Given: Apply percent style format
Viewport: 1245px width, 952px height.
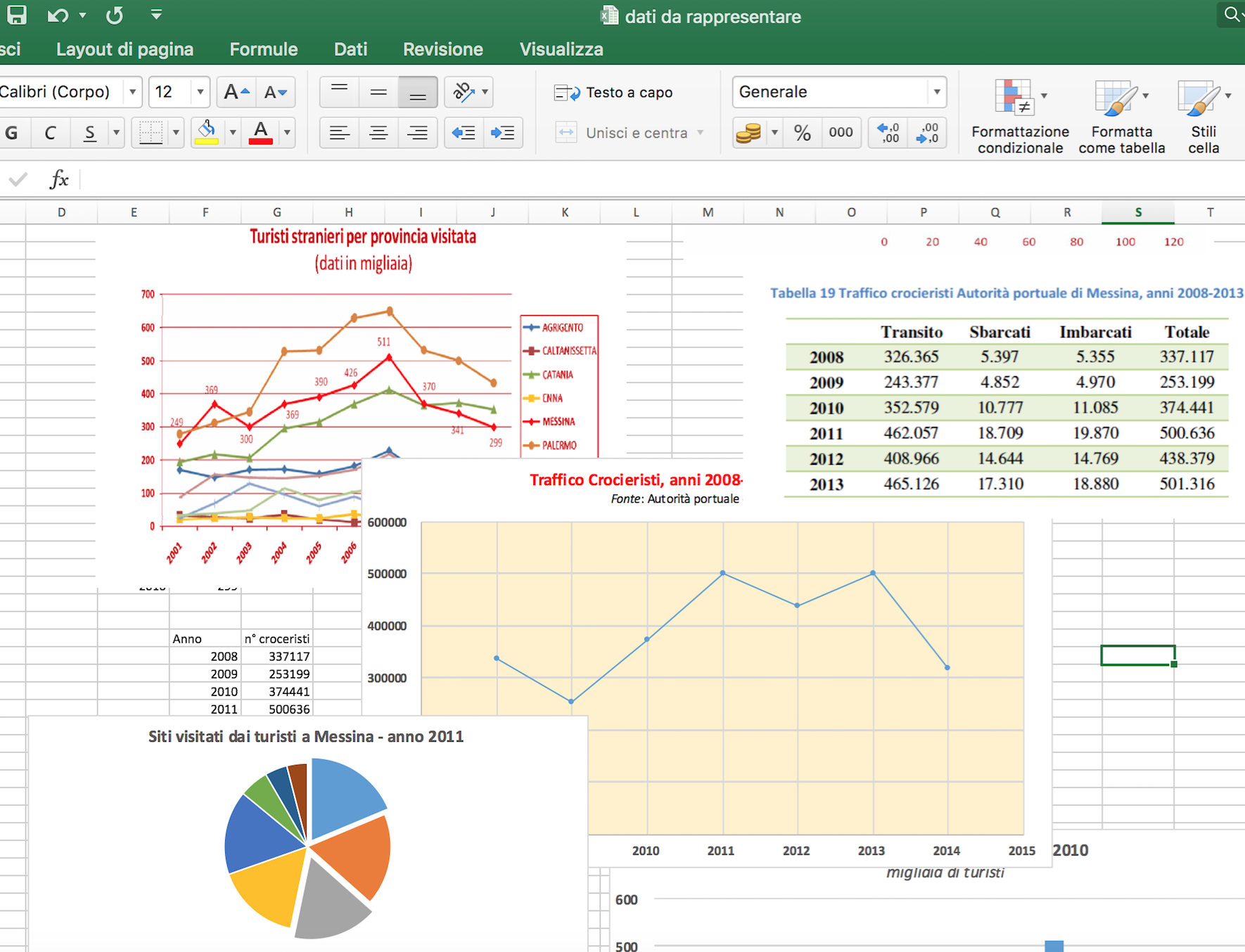Looking at the screenshot, I should point(803,133).
